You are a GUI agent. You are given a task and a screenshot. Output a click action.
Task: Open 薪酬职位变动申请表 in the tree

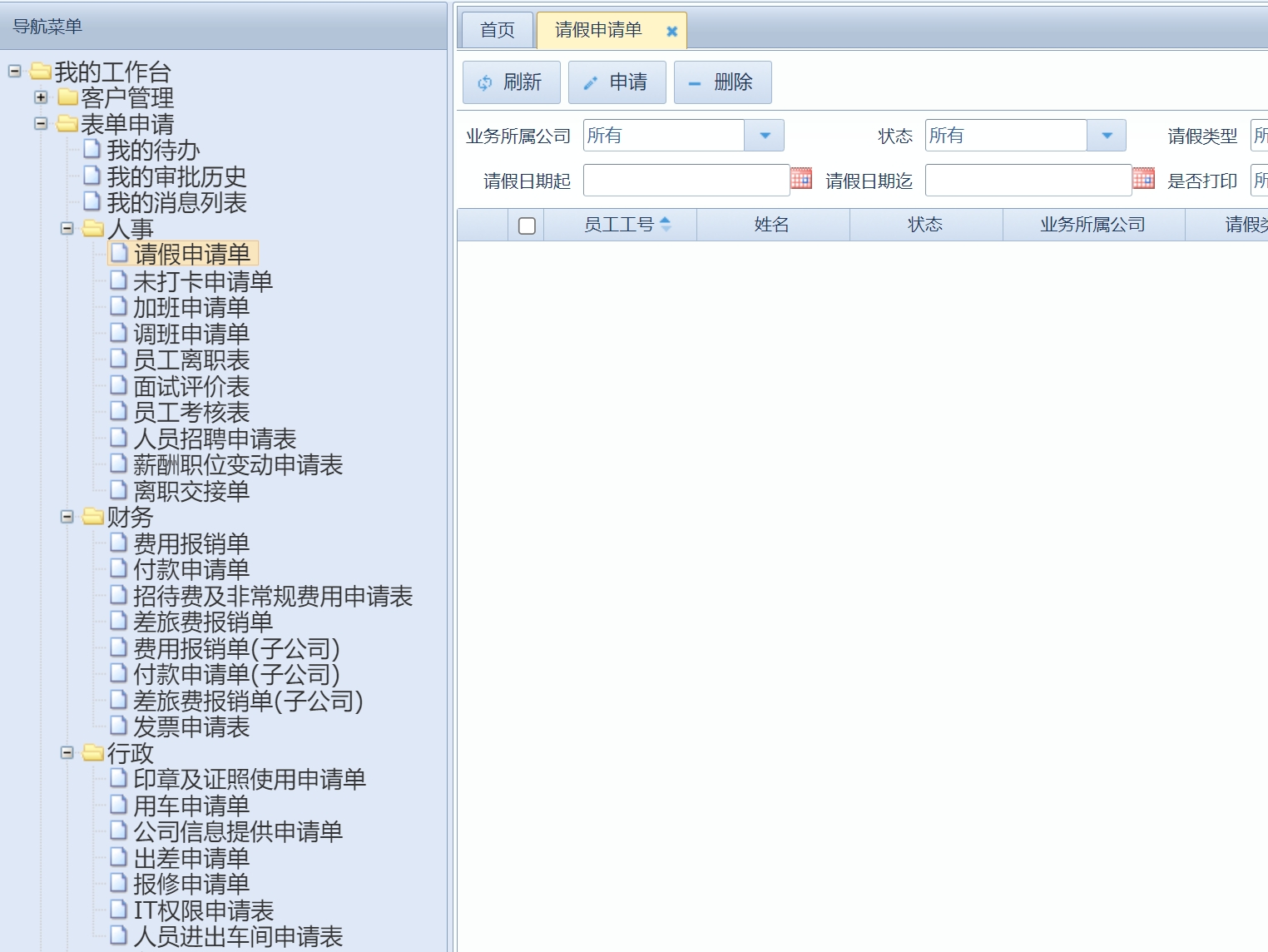point(238,465)
